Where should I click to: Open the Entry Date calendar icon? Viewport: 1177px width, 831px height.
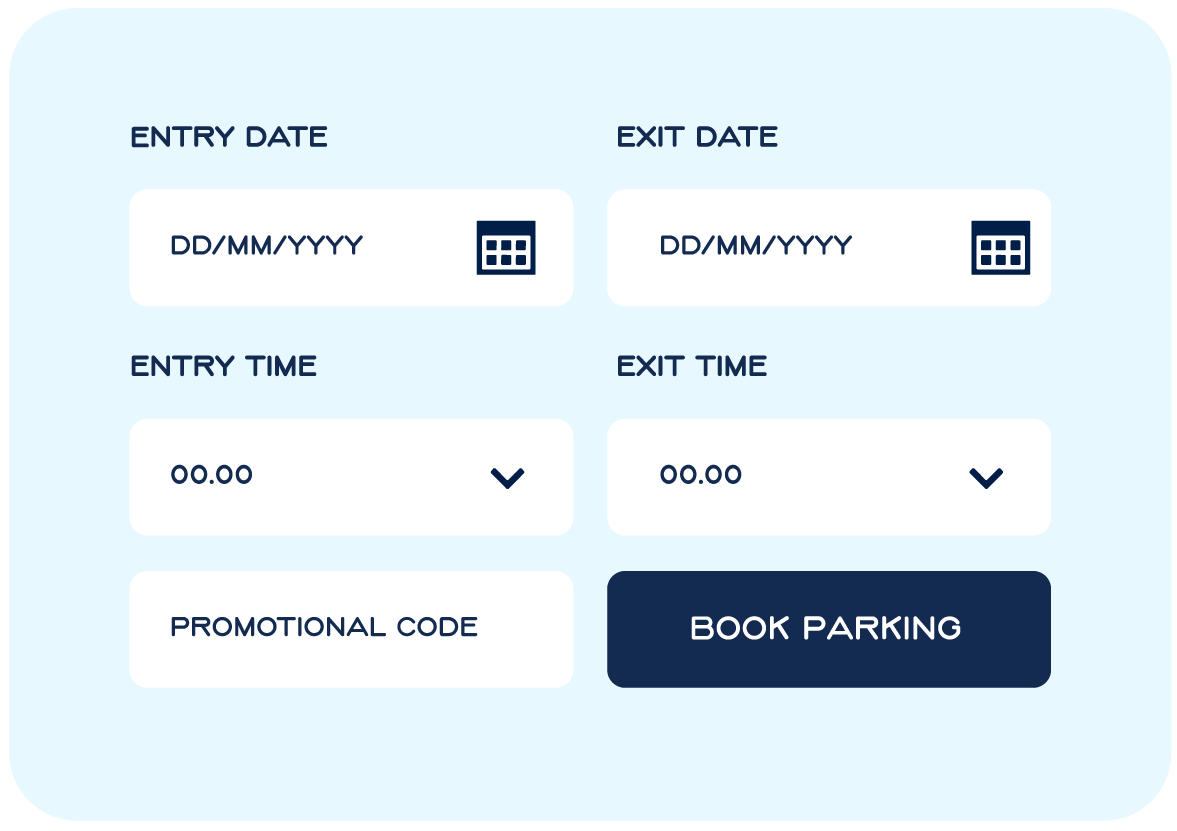[x=506, y=248]
